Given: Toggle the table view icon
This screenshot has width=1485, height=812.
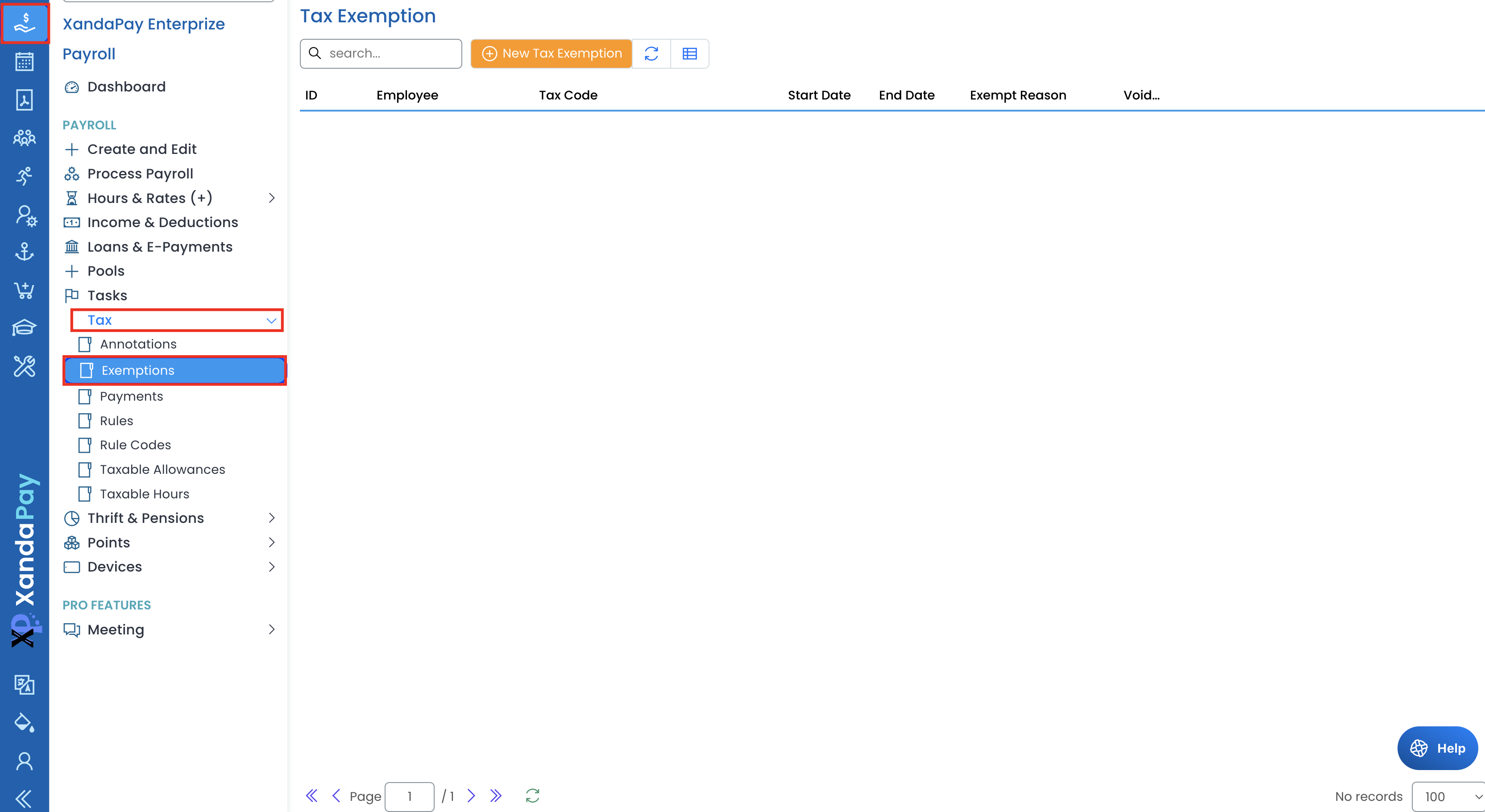Looking at the screenshot, I should [689, 54].
